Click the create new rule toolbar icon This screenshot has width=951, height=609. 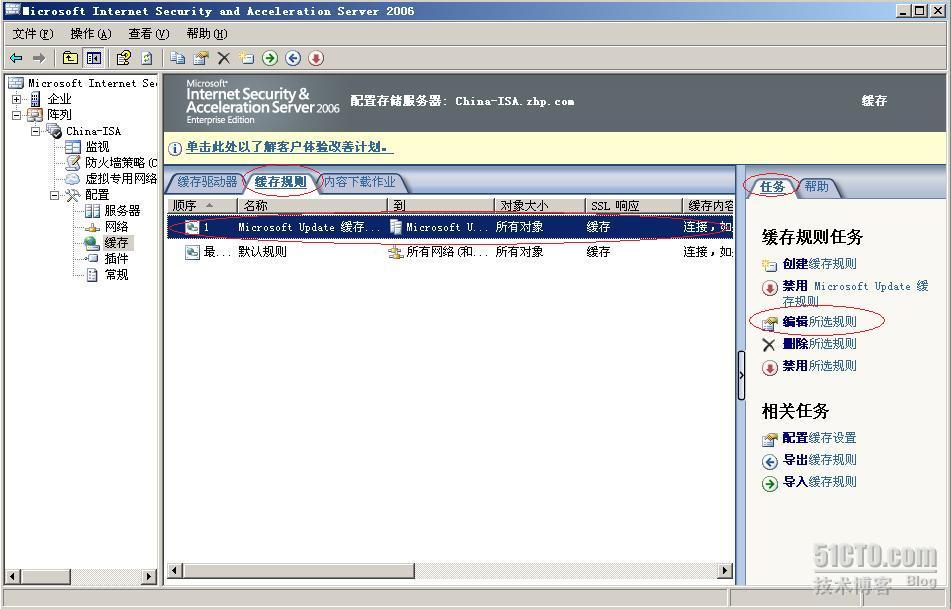tap(246, 58)
